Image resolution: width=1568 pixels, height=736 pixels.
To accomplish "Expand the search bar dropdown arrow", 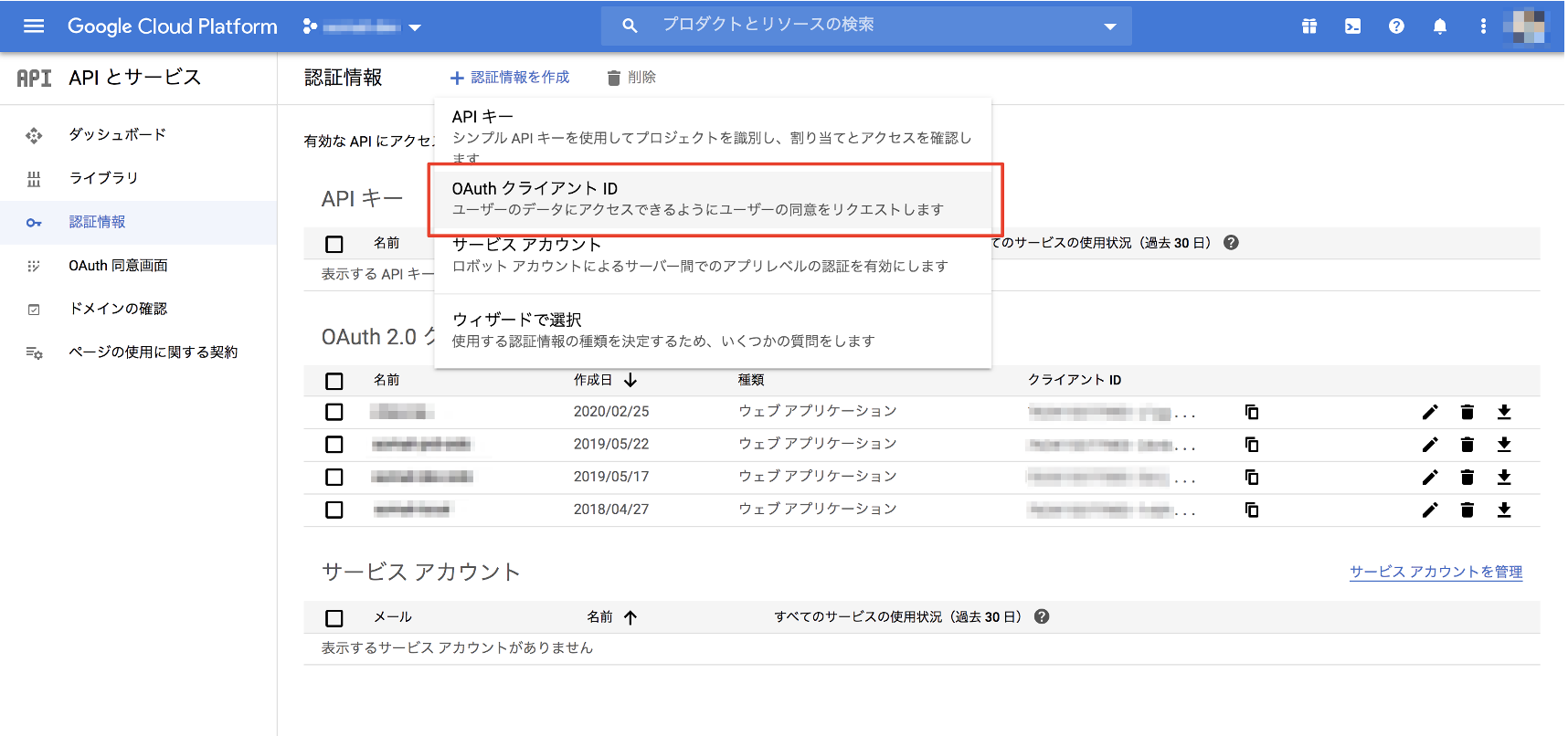I will 1110,26.
